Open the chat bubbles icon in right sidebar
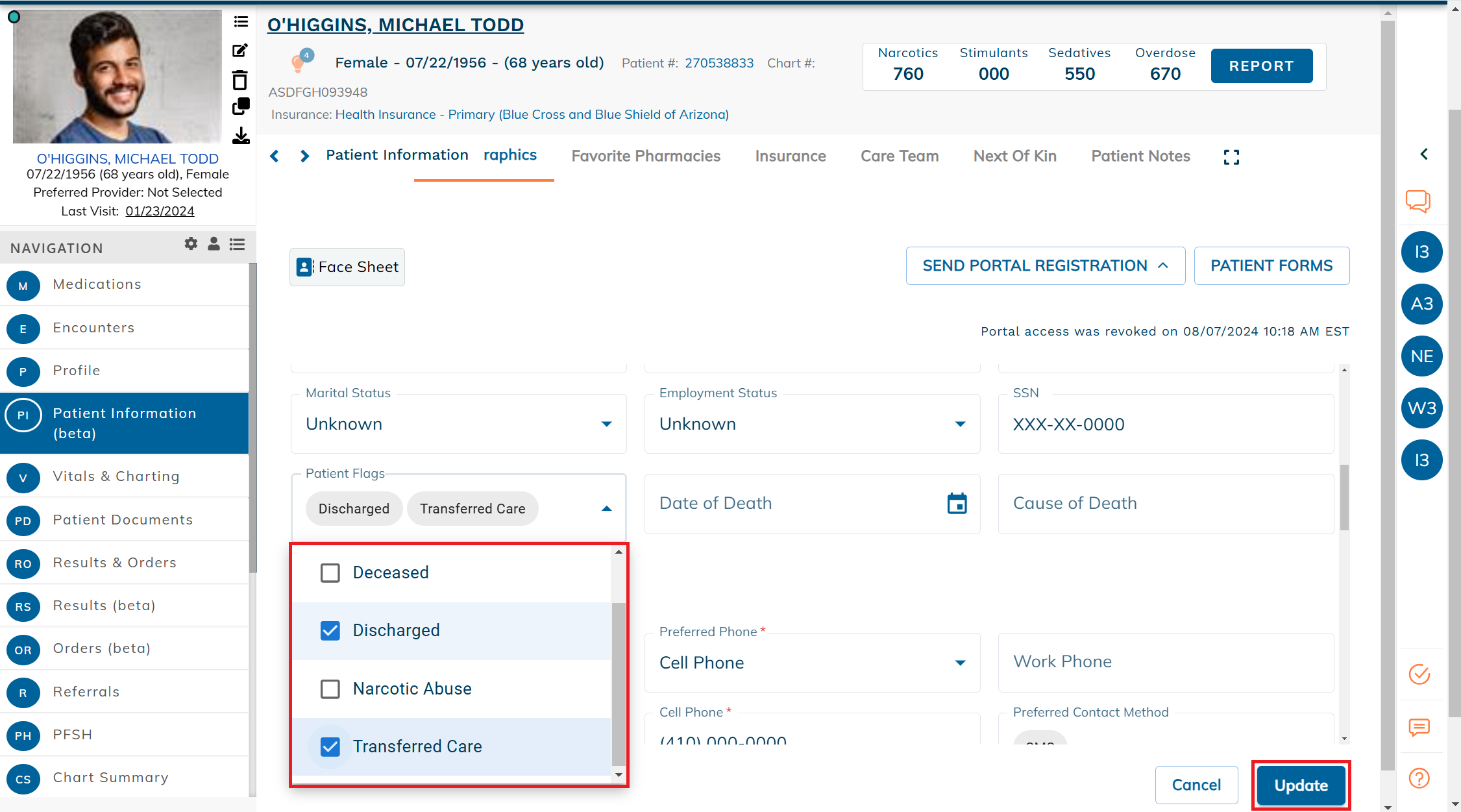Screen dimensions: 1461x812 point(1418,201)
